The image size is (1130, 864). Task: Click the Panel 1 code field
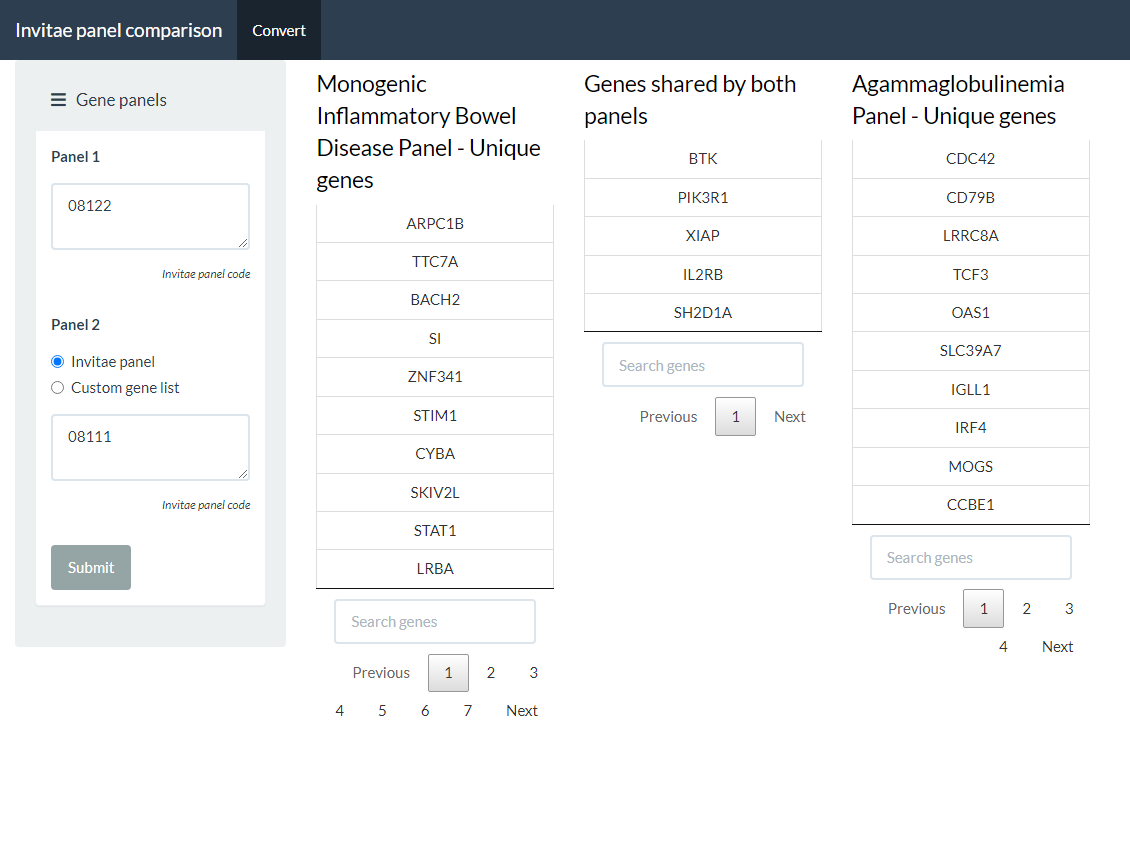pos(150,216)
